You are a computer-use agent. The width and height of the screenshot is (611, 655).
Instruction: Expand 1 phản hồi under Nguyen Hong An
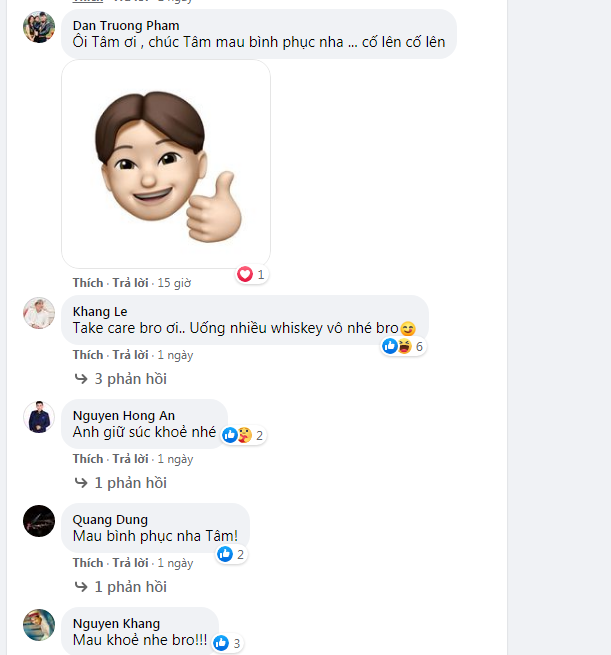pyautogui.click(x=121, y=483)
